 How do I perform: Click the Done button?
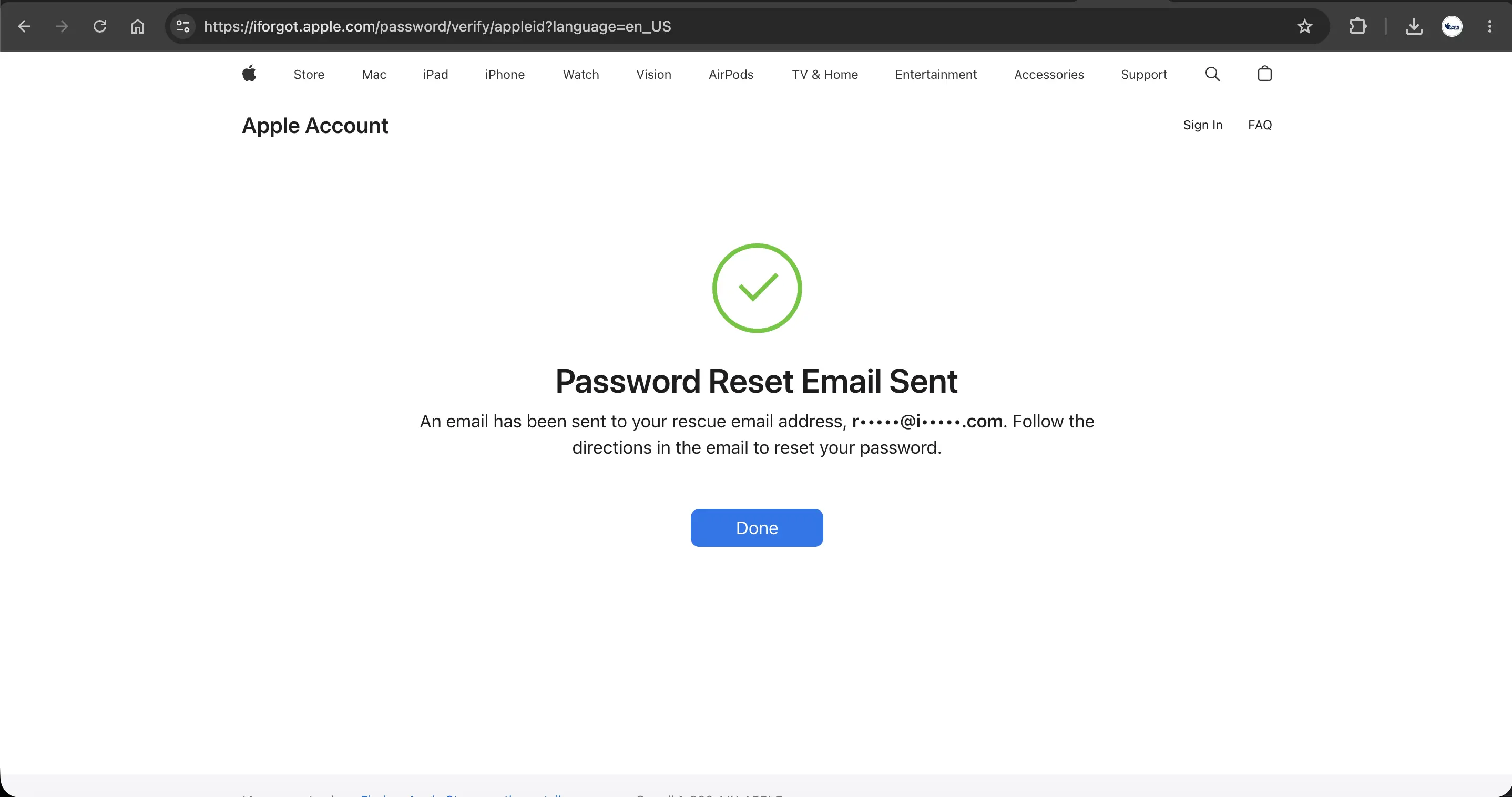pyautogui.click(x=757, y=528)
